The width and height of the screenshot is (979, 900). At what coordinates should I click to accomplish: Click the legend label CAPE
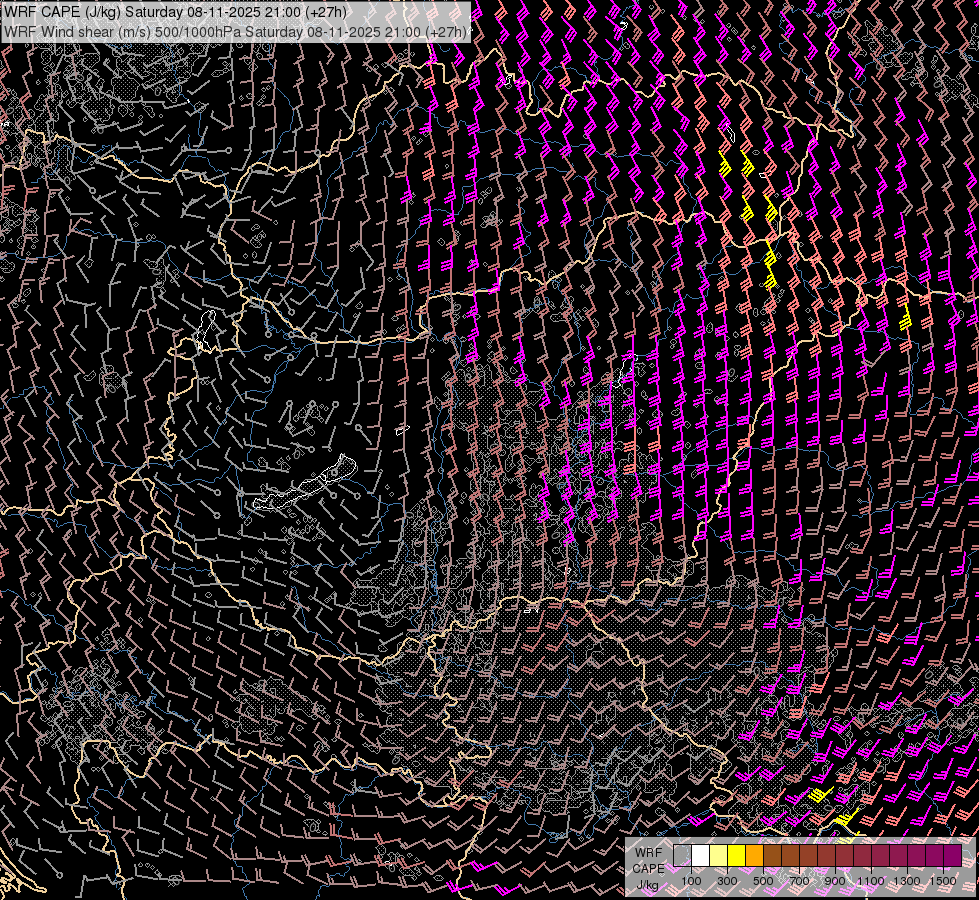click(x=648, y=868)
